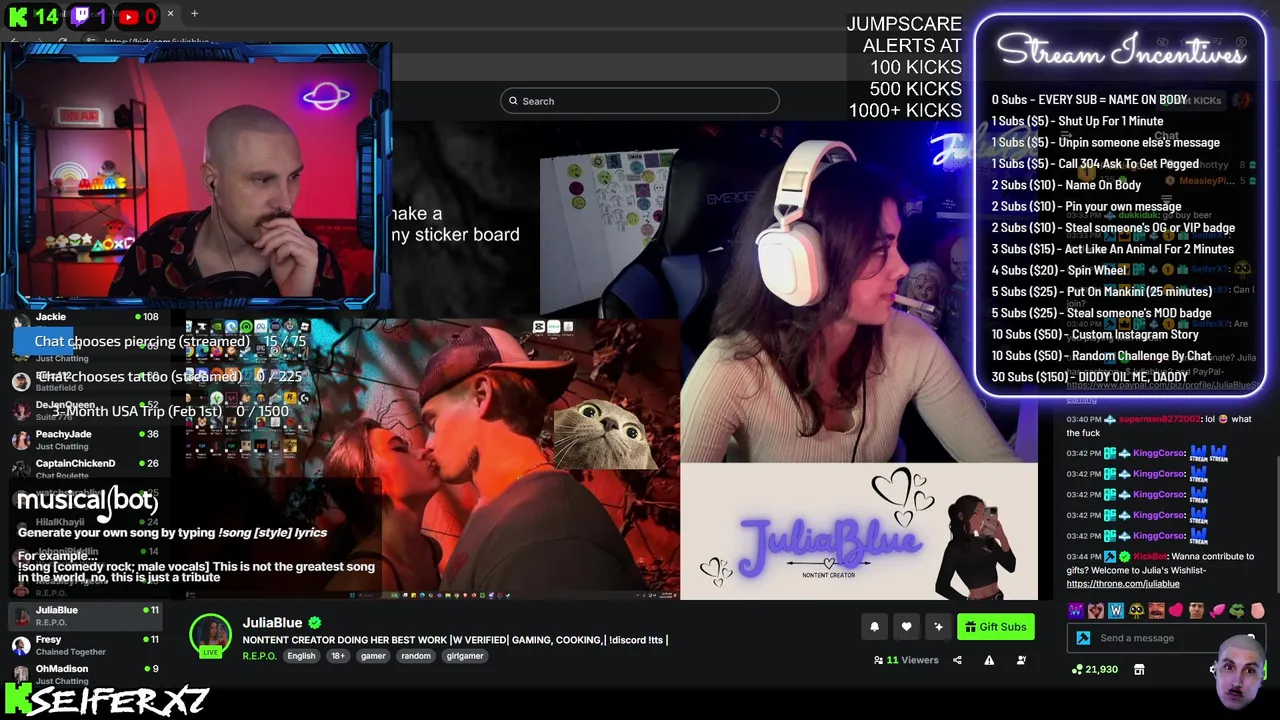Viewport: 1280px width, 720px height.
Task: Click the 21,930 channel points balance
Action: tap(1094, 669)
